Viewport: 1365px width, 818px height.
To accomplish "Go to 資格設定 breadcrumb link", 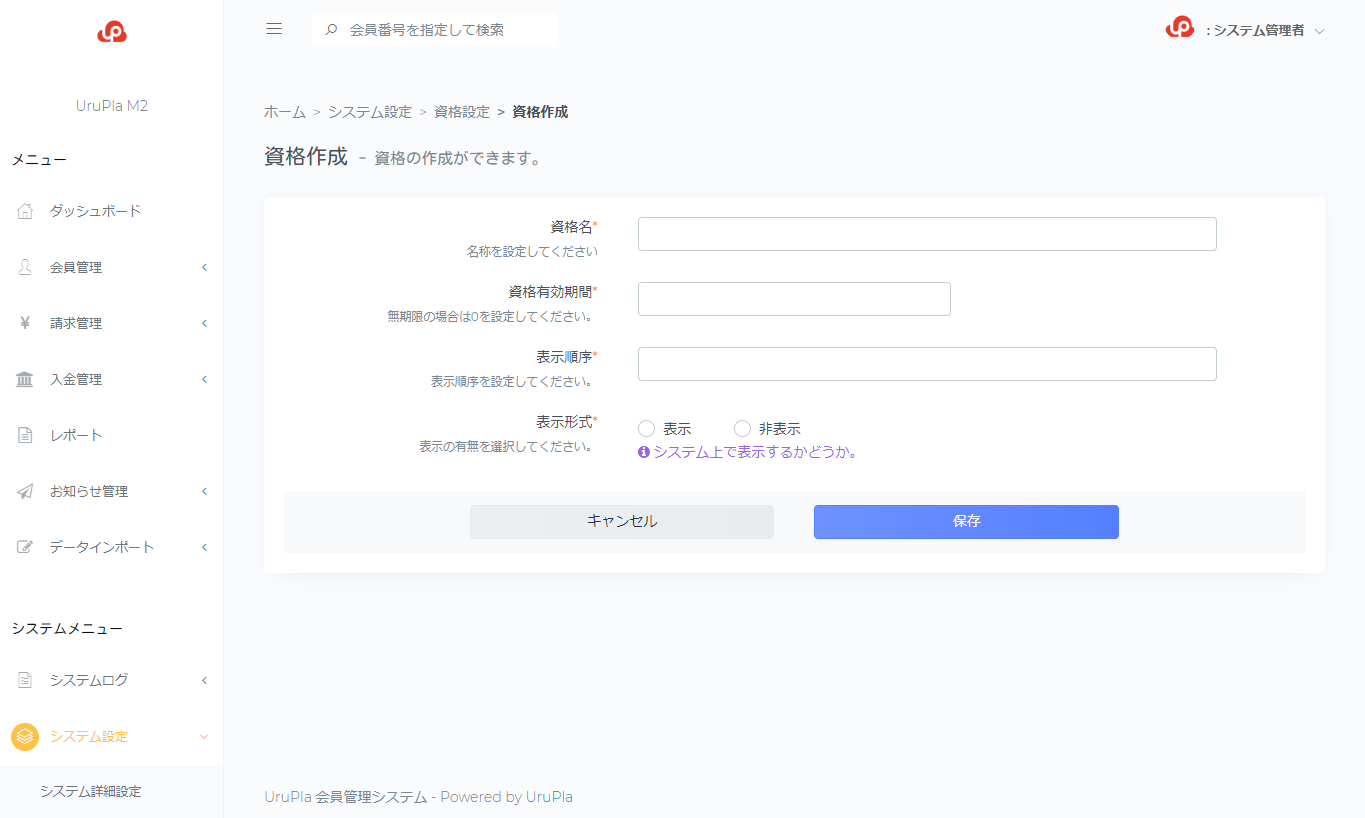I will pyautogui.click(x=462, y=112).
